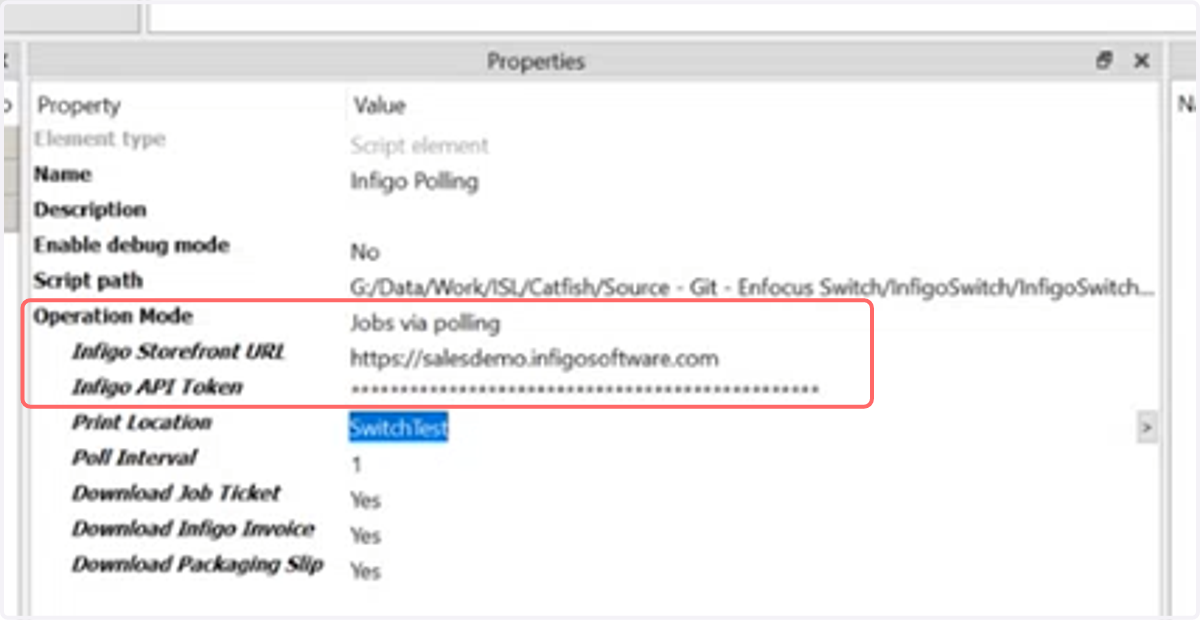Change the Enable debug mode No value
Viewport: 1200px width, 620px height.
coord(364,252)
